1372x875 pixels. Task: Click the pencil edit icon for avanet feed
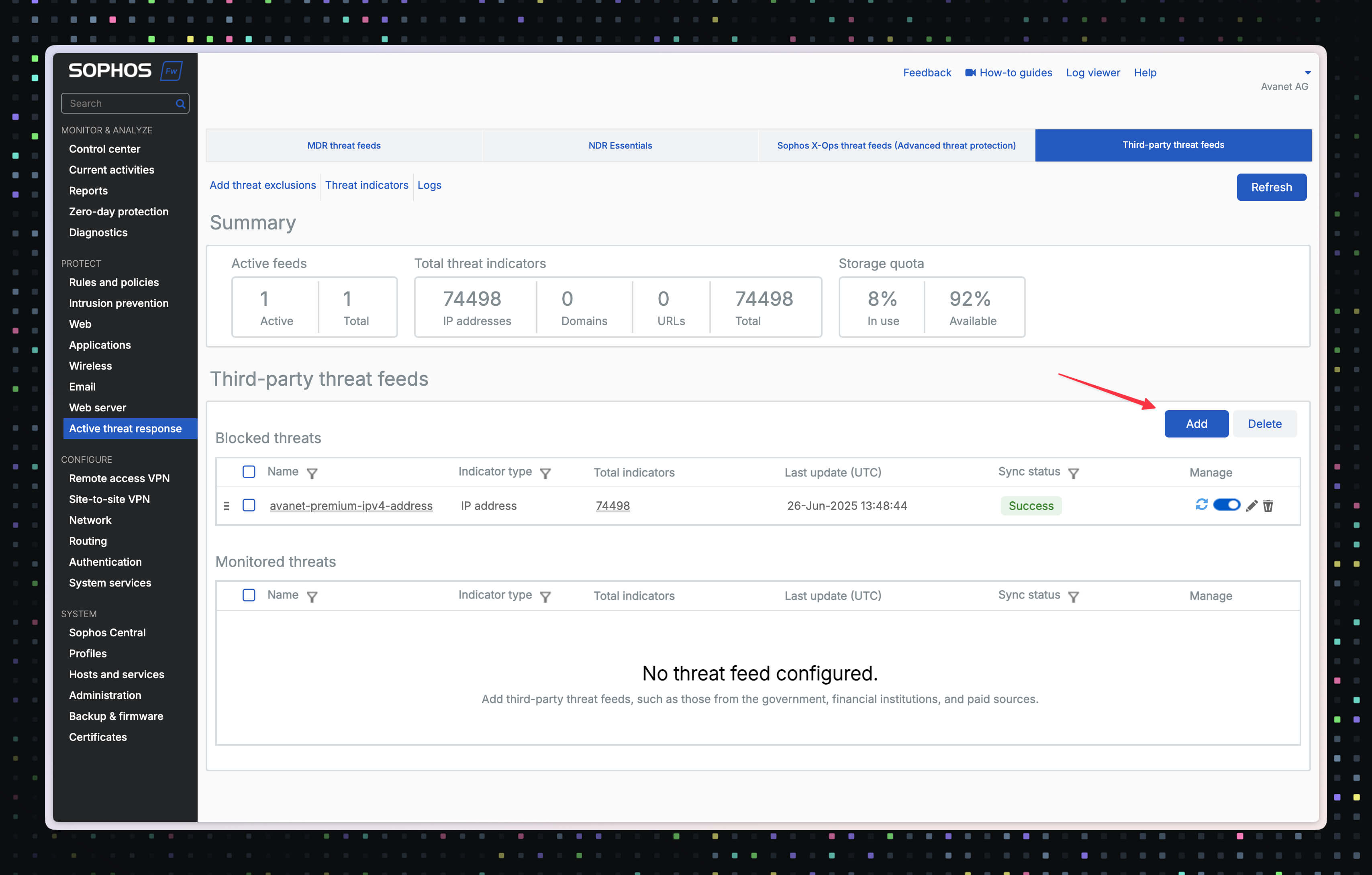point(1251,506)
